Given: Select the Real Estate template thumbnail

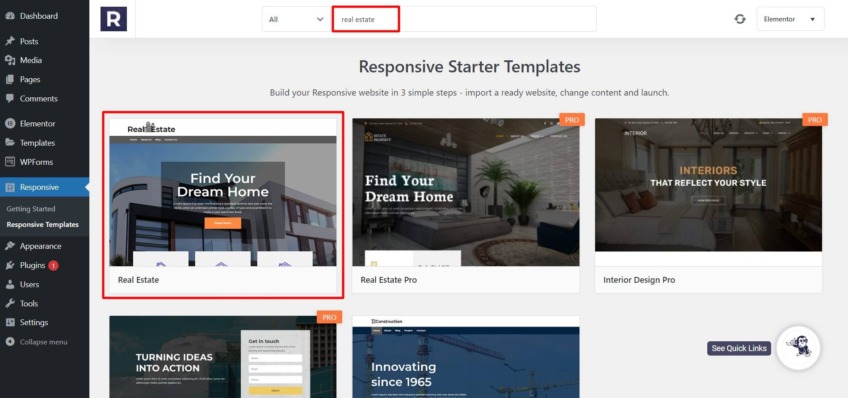Looking at the screenshot, I should coord(223,192).
